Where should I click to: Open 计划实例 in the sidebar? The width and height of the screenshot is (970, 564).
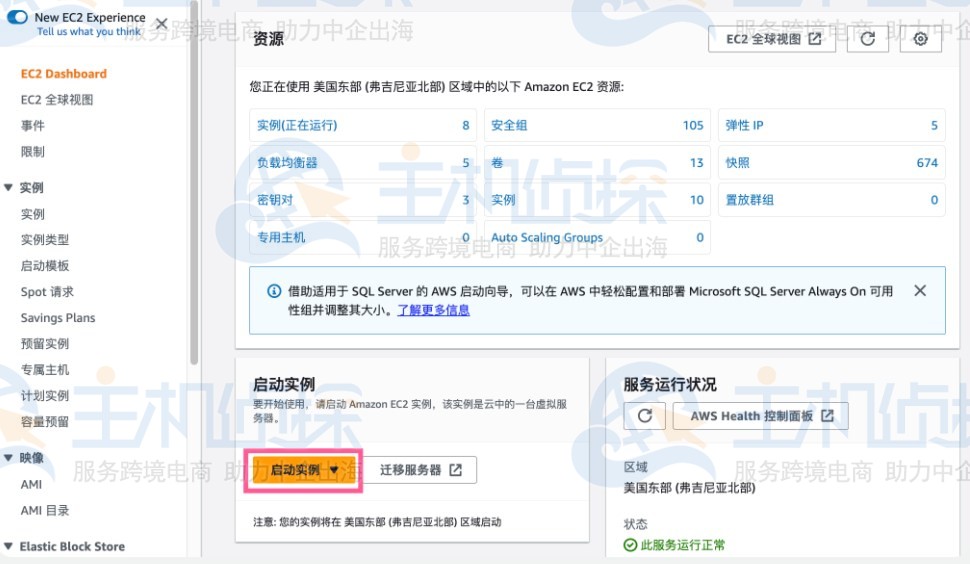[x=45, y=395]
